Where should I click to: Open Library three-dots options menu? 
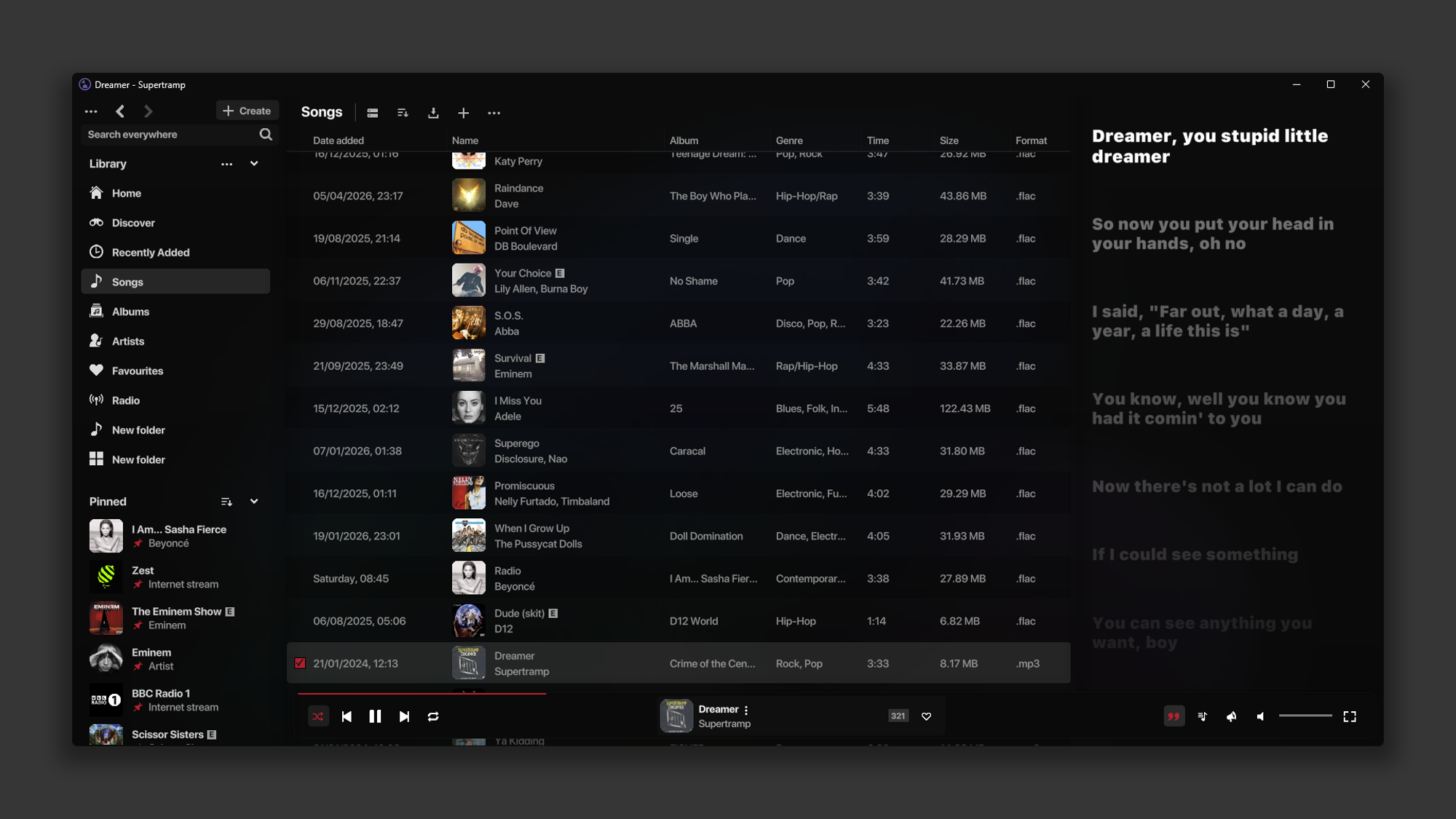pos(226,164)
